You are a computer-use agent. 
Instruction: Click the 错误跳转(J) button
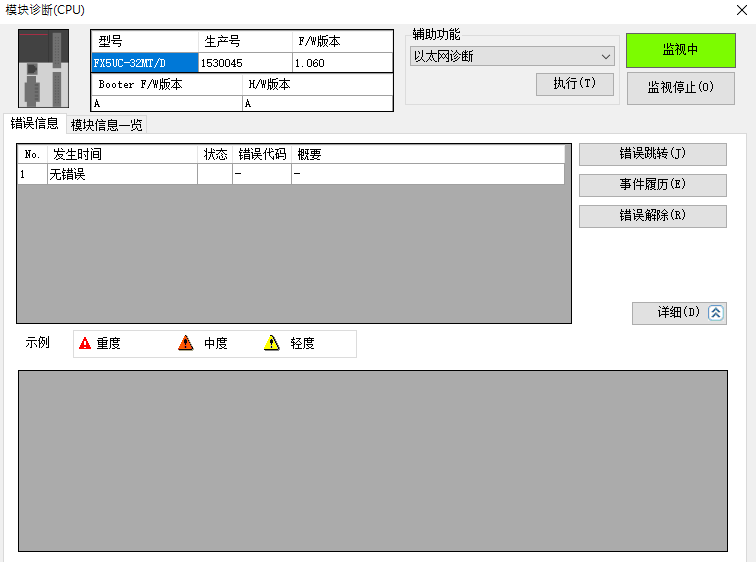pyautogui.click(x=652, y=154)
